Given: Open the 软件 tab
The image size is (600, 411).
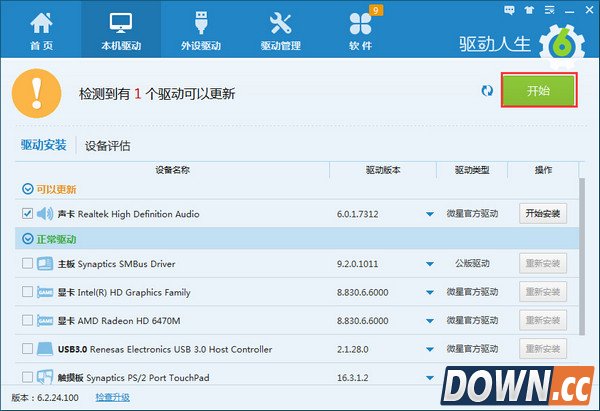Looking at the screenshot, I should [360, 31].
